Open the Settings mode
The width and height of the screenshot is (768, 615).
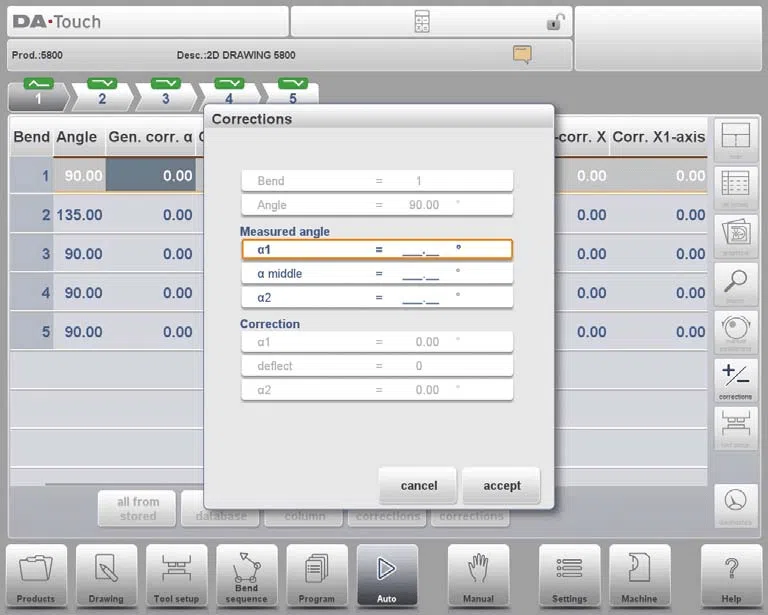[569, 576]
